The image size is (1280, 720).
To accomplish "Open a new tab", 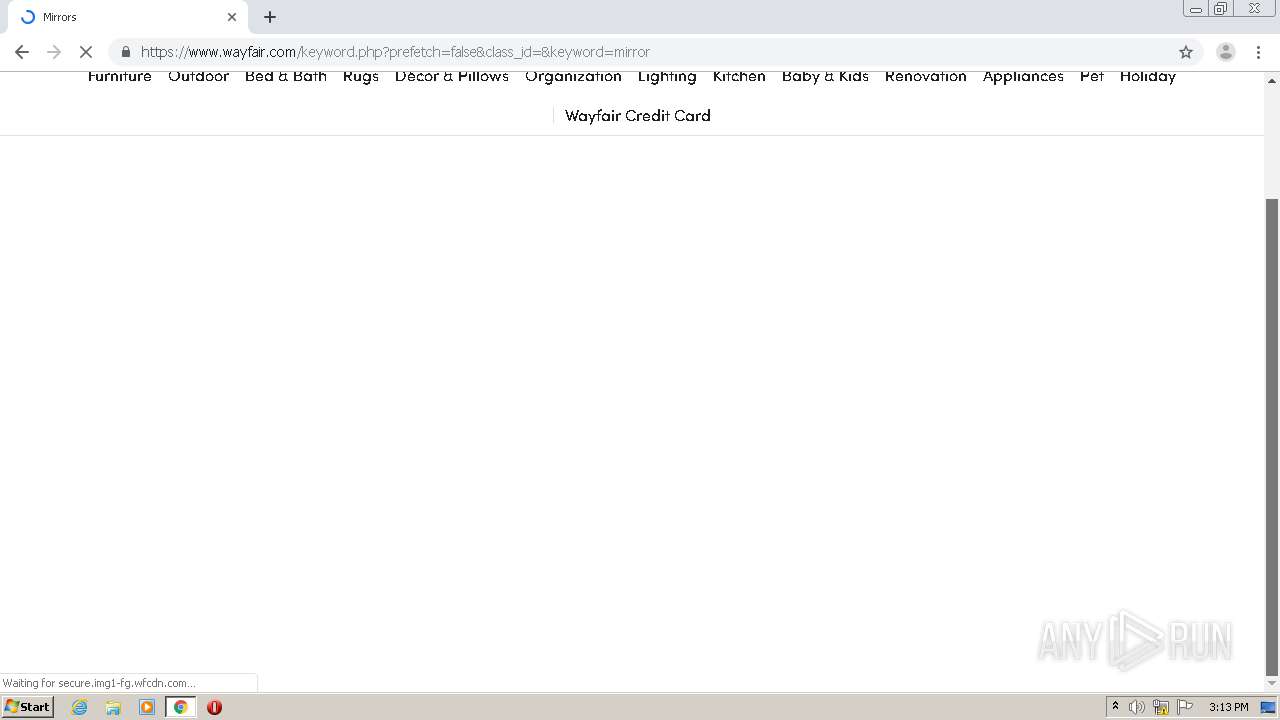I will [x=270, y=17].
